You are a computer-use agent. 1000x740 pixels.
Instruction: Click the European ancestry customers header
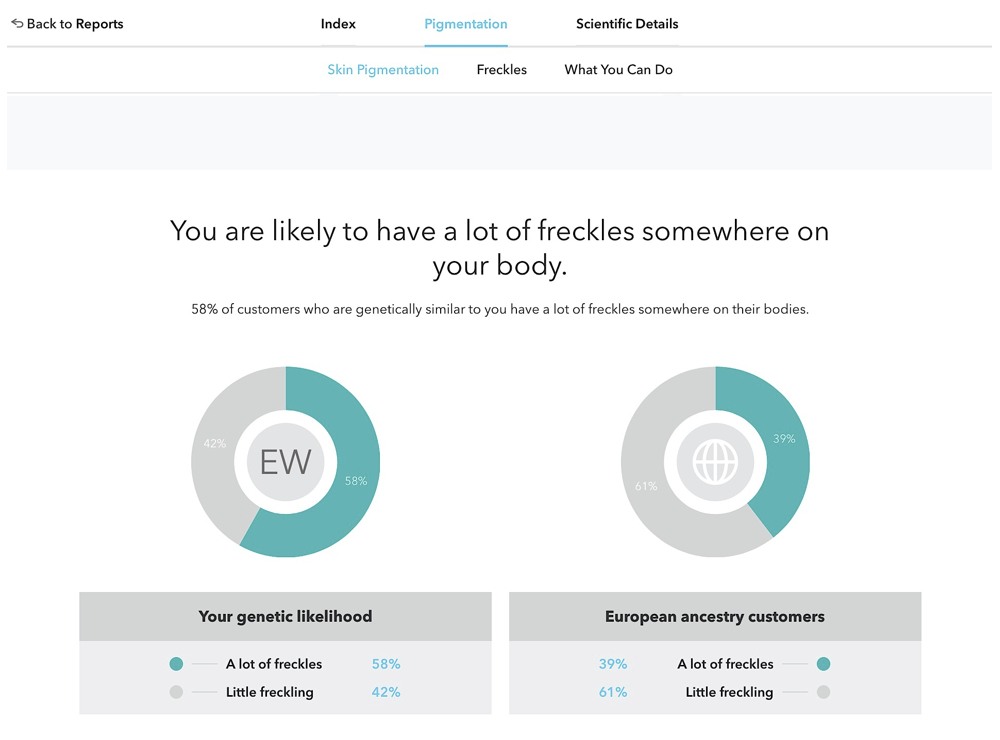point(715,616)
